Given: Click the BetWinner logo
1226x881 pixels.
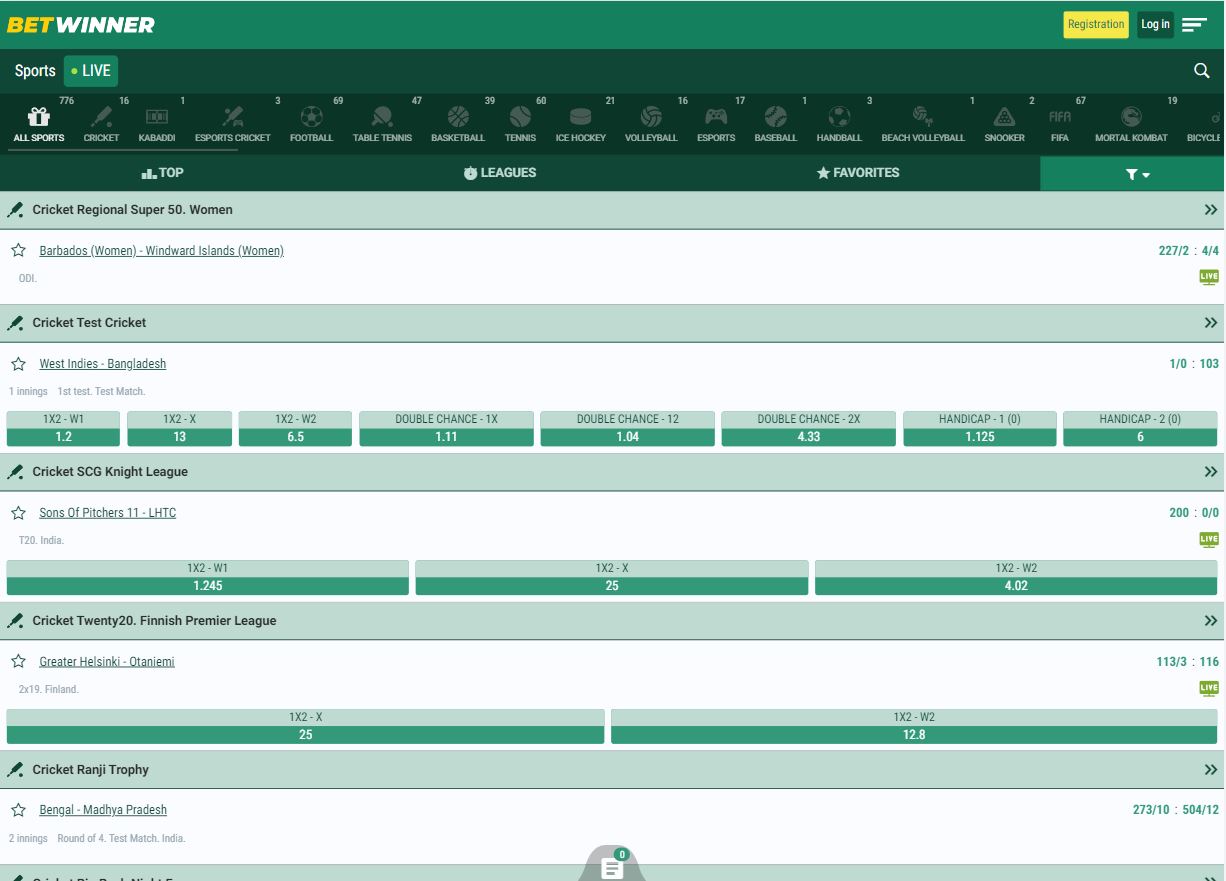Looking at the screenshot, I should (x=81, y=24).
